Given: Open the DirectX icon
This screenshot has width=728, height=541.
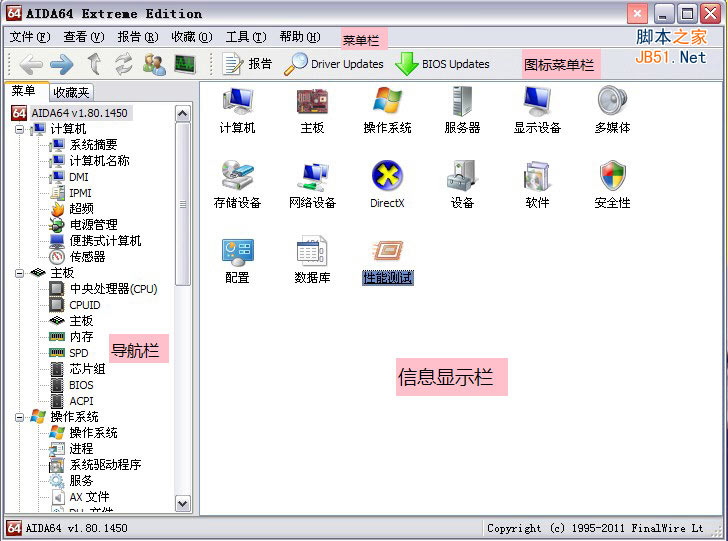Looking at the screenshot, I should click(387, 185).
